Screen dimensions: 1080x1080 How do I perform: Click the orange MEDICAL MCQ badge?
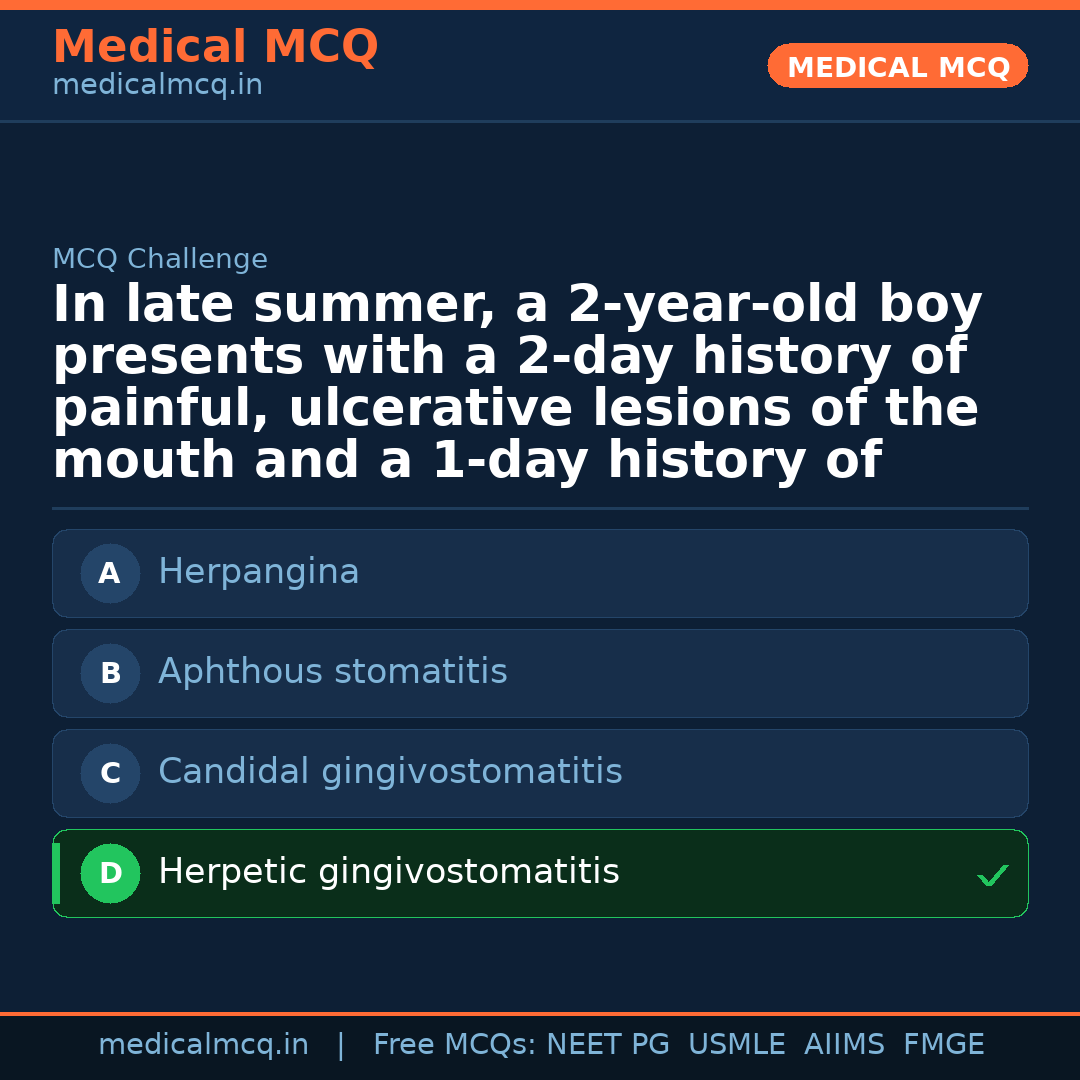(x=897, y=67)
